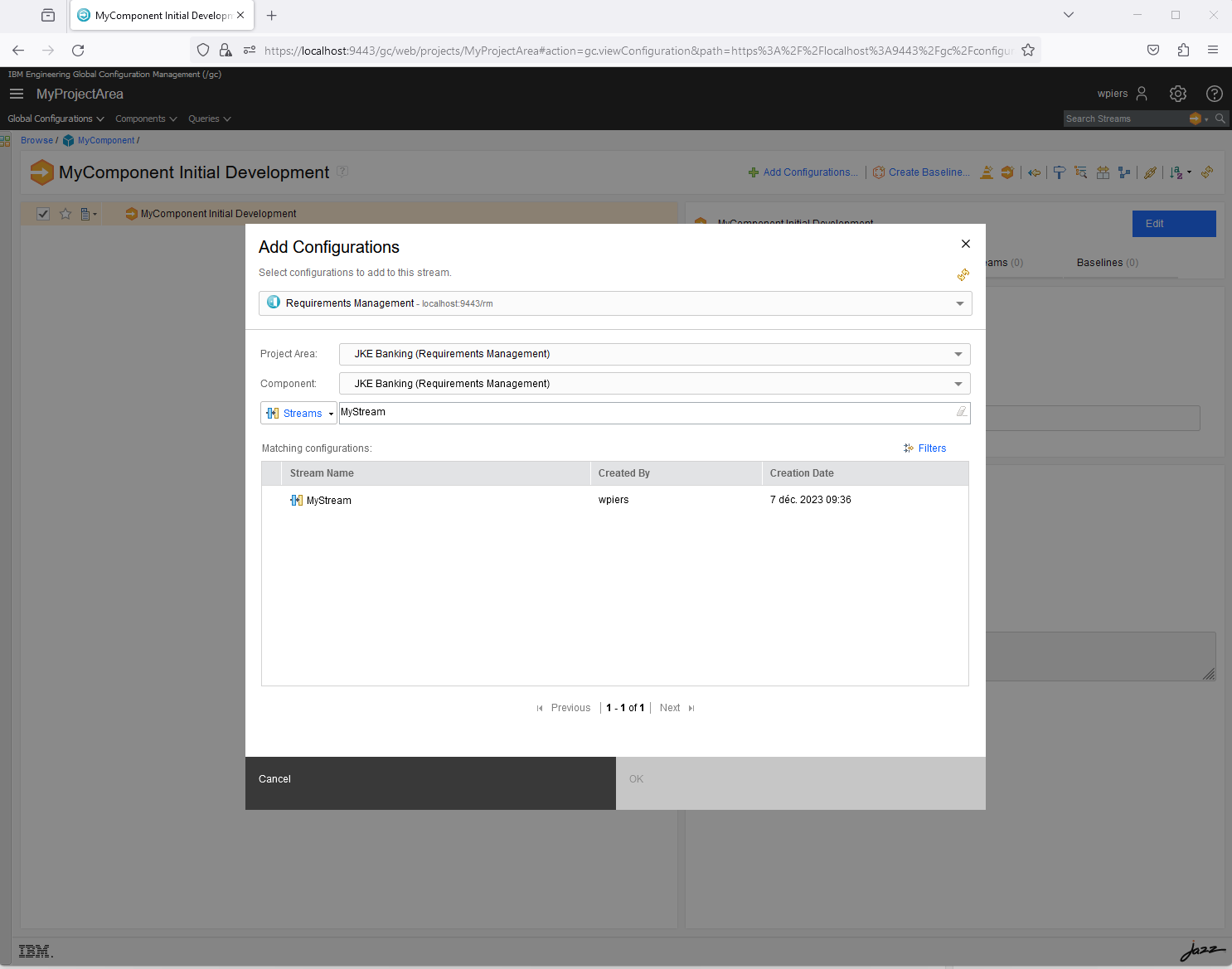Click the link chain toolbar icon
Image resolution: width=1232 pixels, height=969 pixels.
(1150, 172)
